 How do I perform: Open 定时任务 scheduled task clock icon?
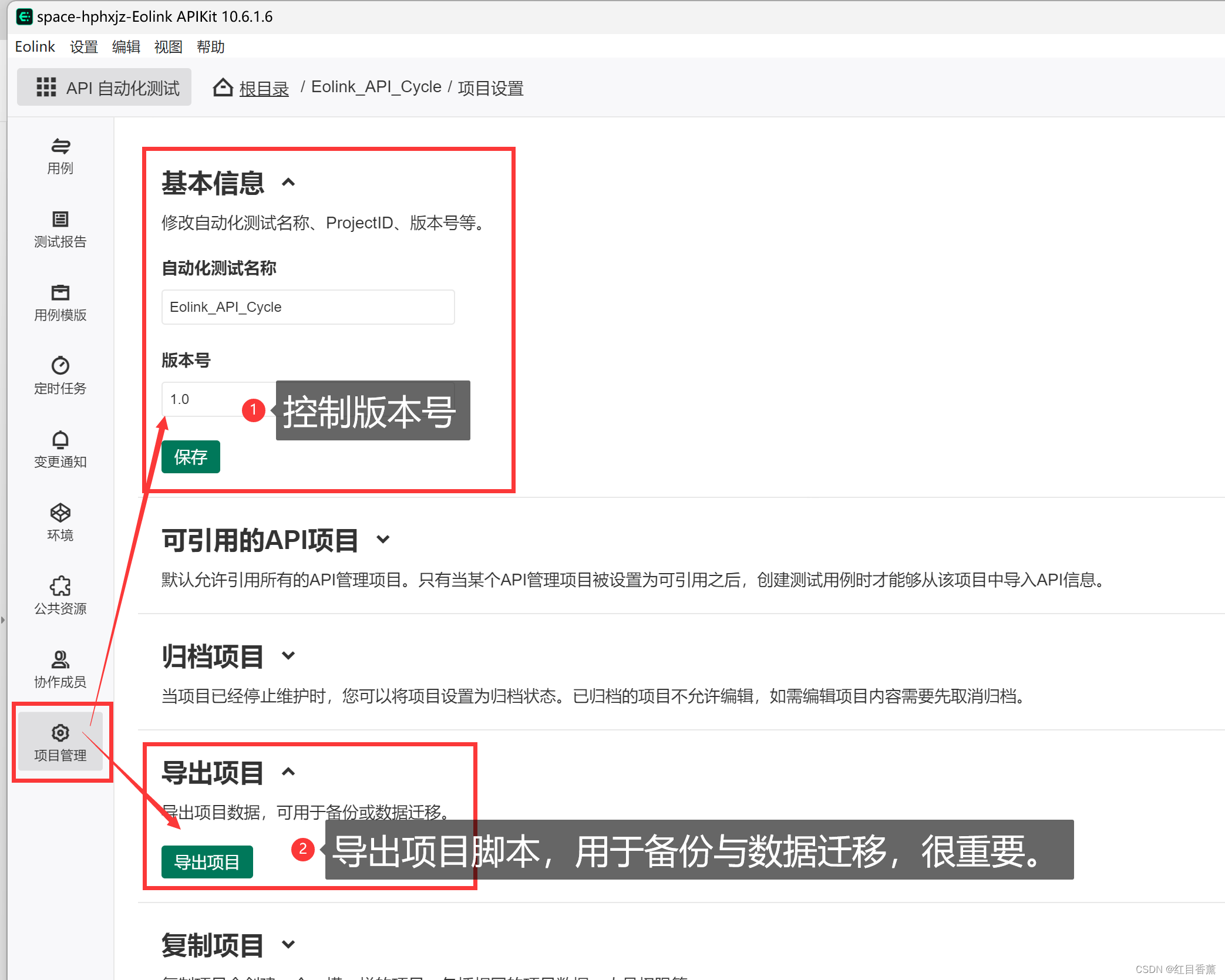click(x=60, y=366)
